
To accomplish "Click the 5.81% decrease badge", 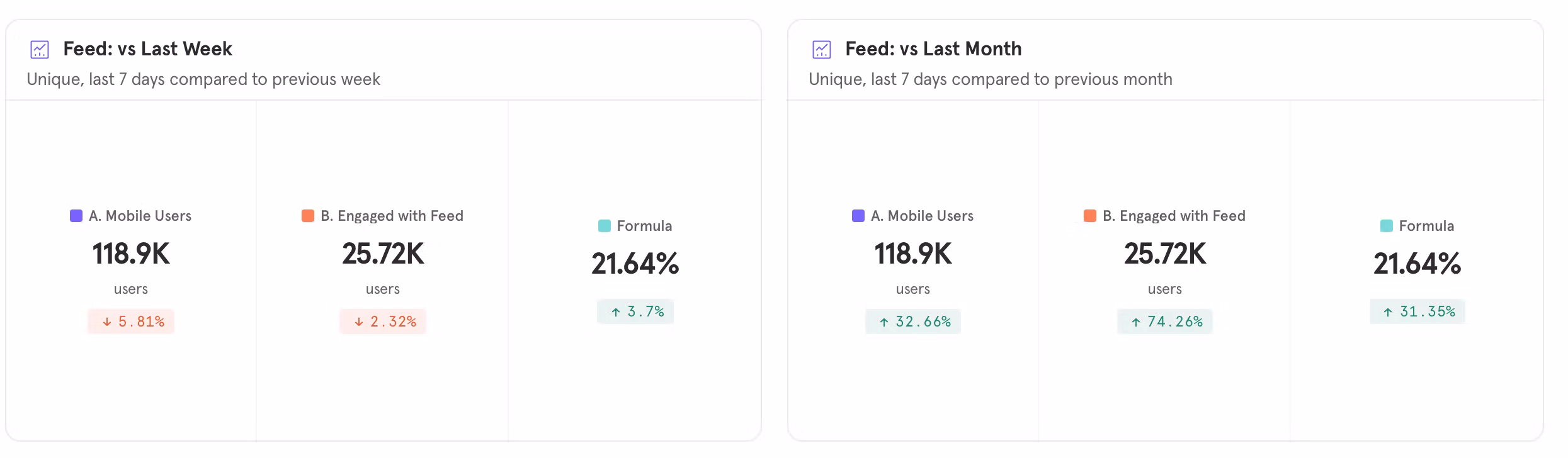I will pos(131,321).
